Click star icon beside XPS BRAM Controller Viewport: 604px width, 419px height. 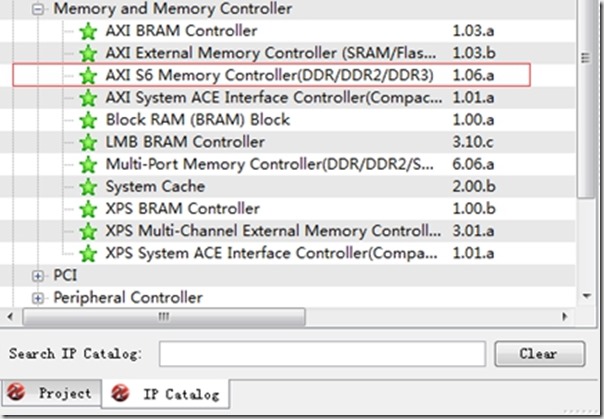[88, 209]
